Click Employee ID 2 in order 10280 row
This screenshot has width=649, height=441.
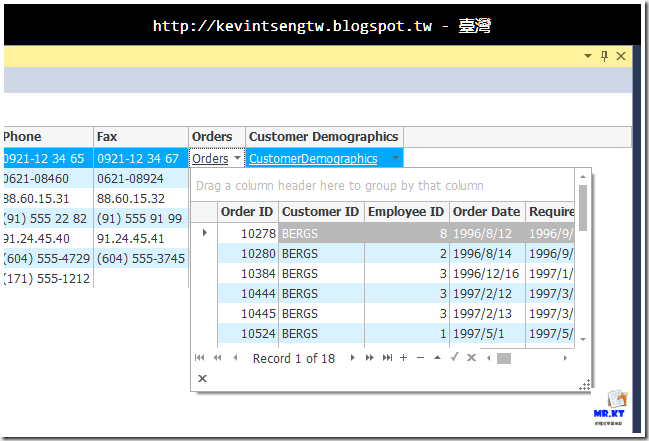coord(407,253)
